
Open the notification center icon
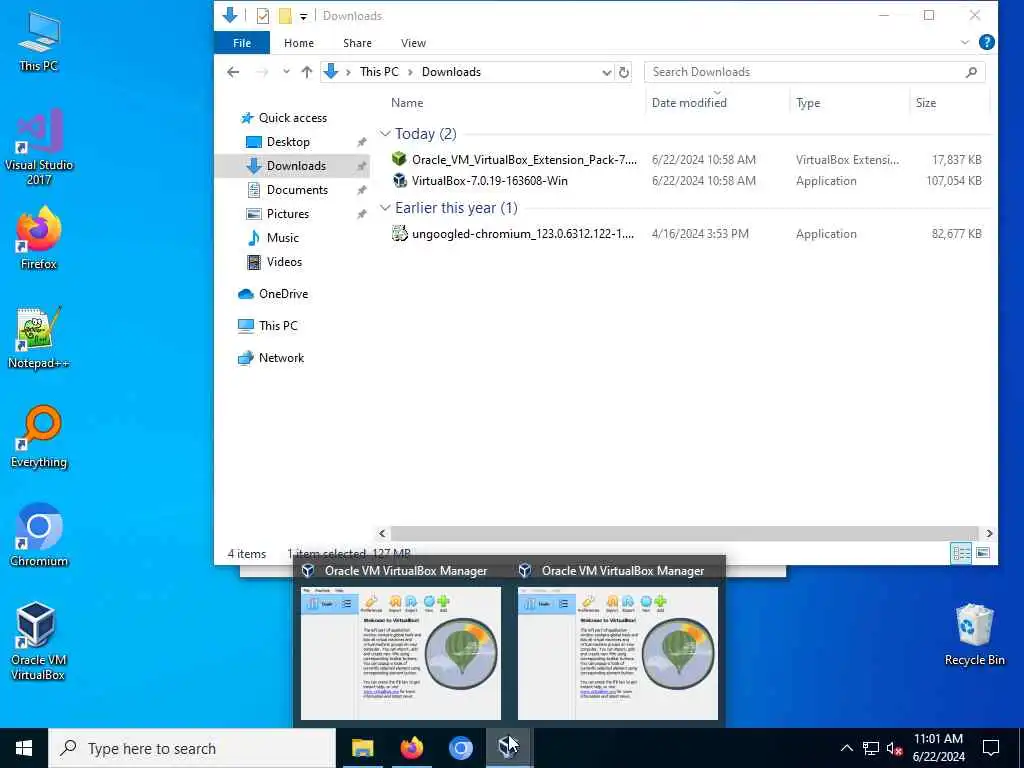point(991,748)
